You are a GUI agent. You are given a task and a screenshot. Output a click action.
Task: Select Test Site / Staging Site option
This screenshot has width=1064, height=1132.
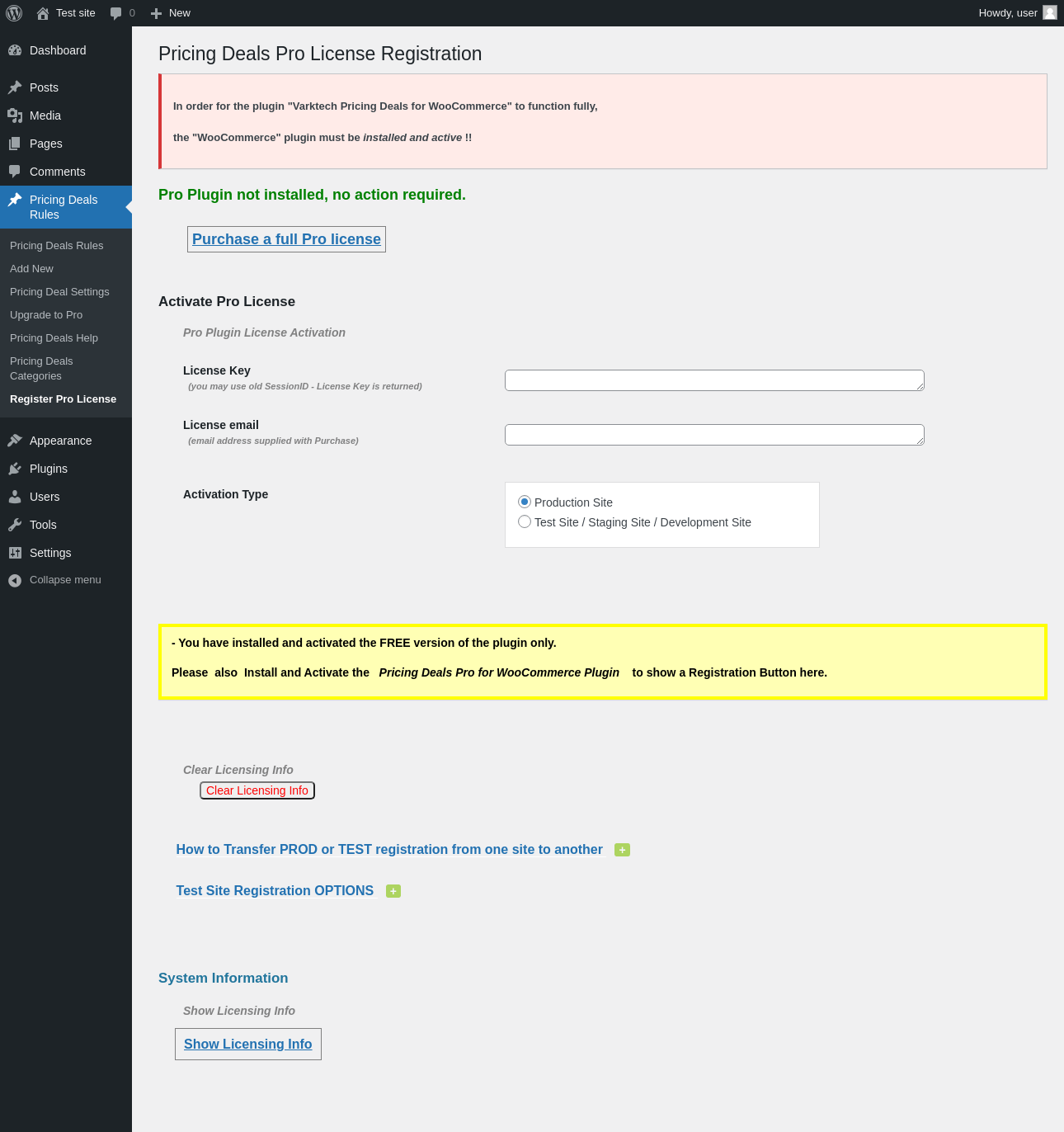[525, 521]
